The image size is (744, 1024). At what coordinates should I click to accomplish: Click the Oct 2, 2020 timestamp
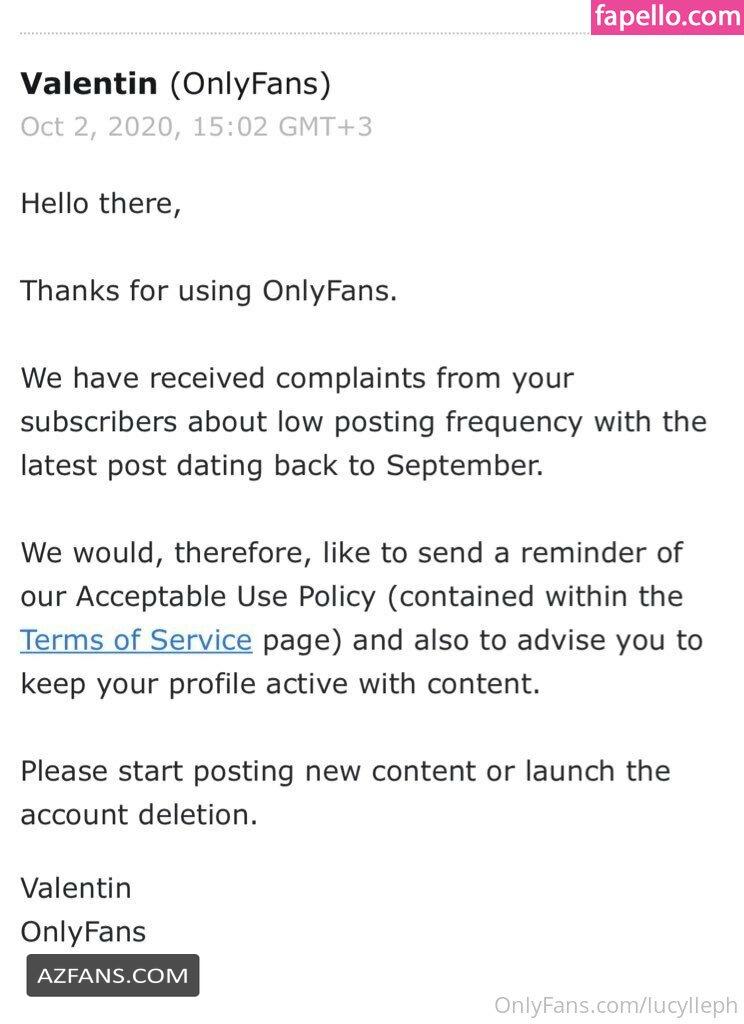point(196,127)
